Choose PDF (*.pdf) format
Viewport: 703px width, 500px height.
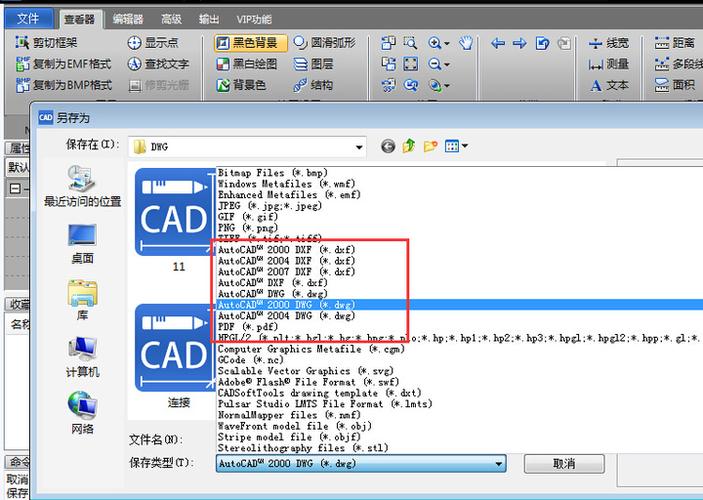click(247, 326)
